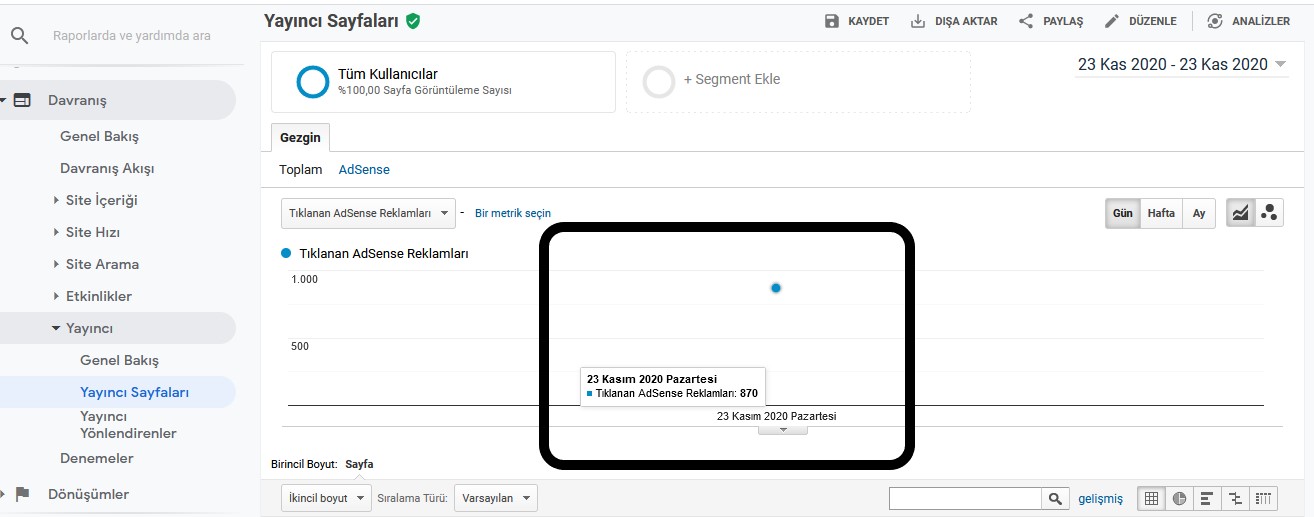1314x517 pixels.
Task: Open ANALİZLER insights icon
Action: pos(1215,21)
